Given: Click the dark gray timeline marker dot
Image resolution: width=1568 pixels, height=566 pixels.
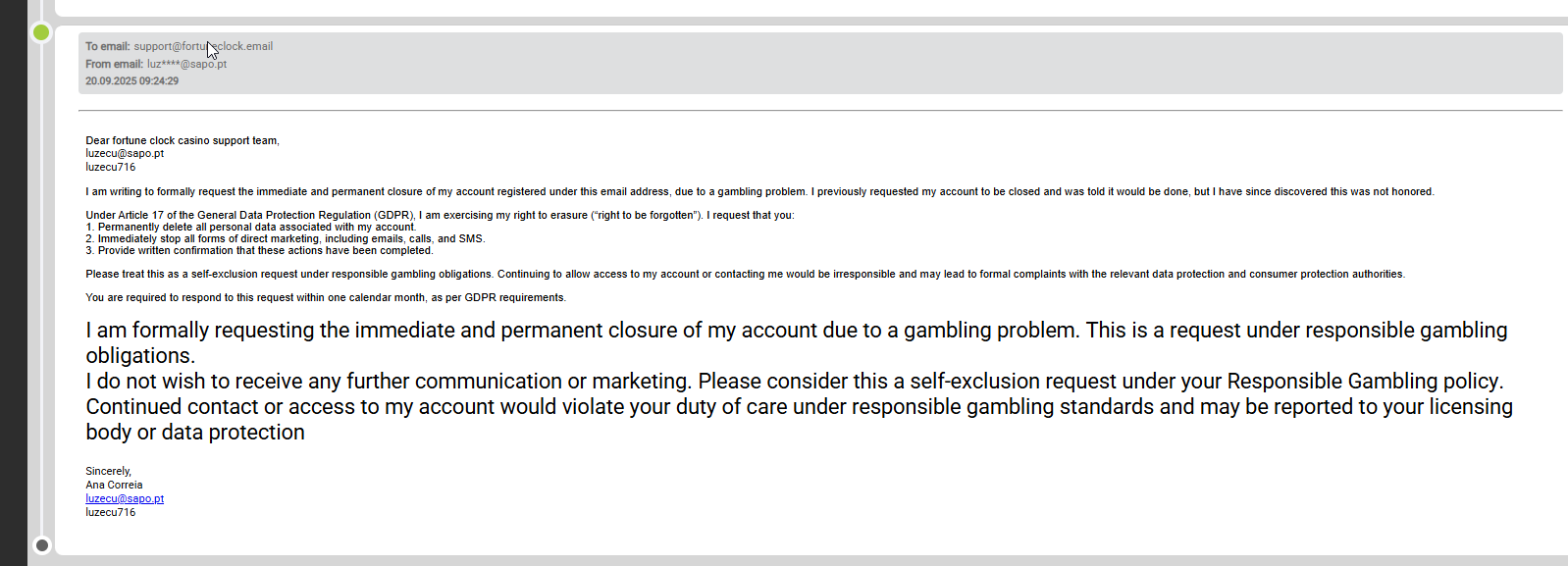Looking at the screenshot, I should pos(41,544).
